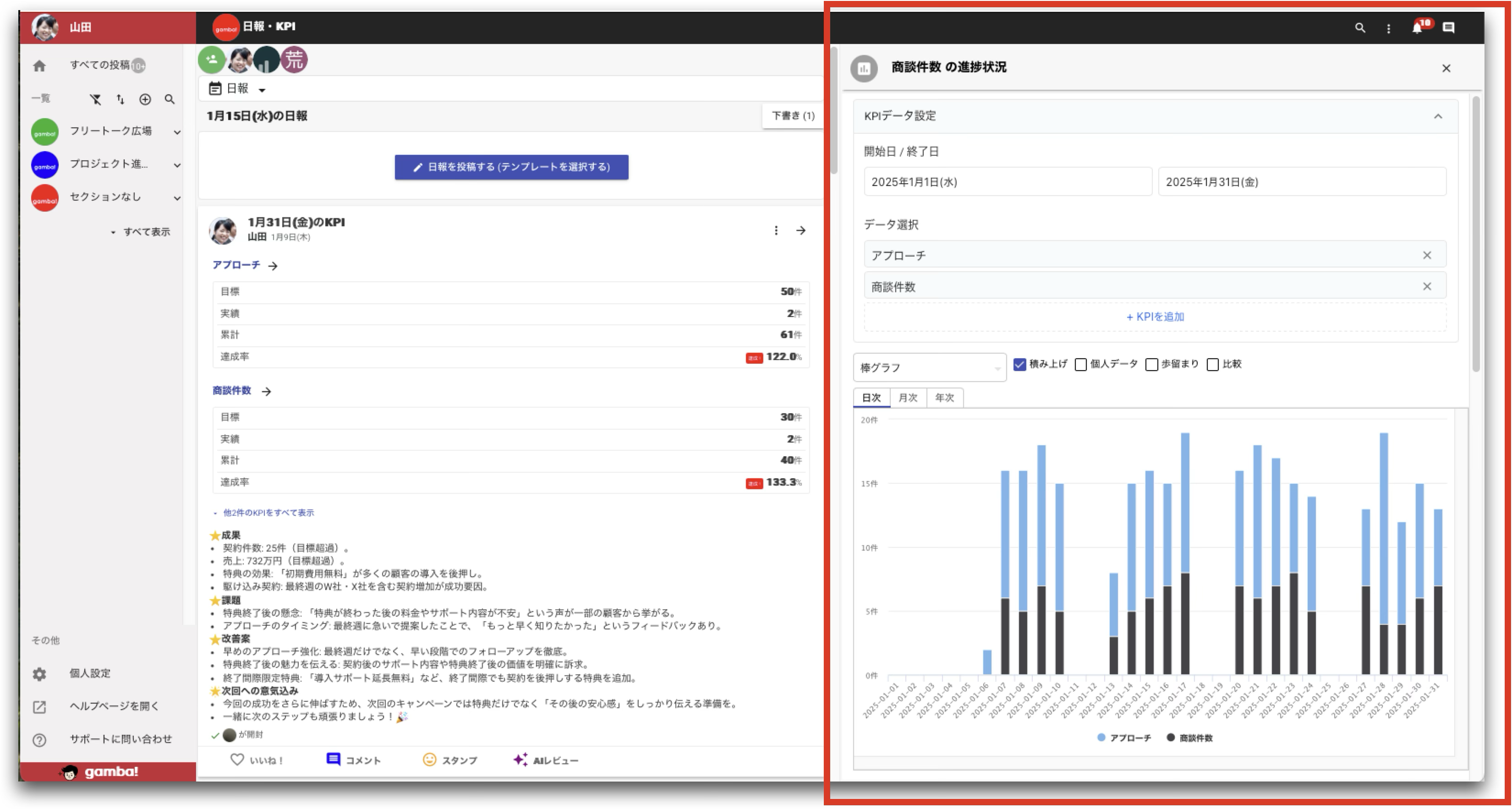Click 山田 profile avatar in top-left
This screenshot has height=809, width=1512.
tap(44, 27)
